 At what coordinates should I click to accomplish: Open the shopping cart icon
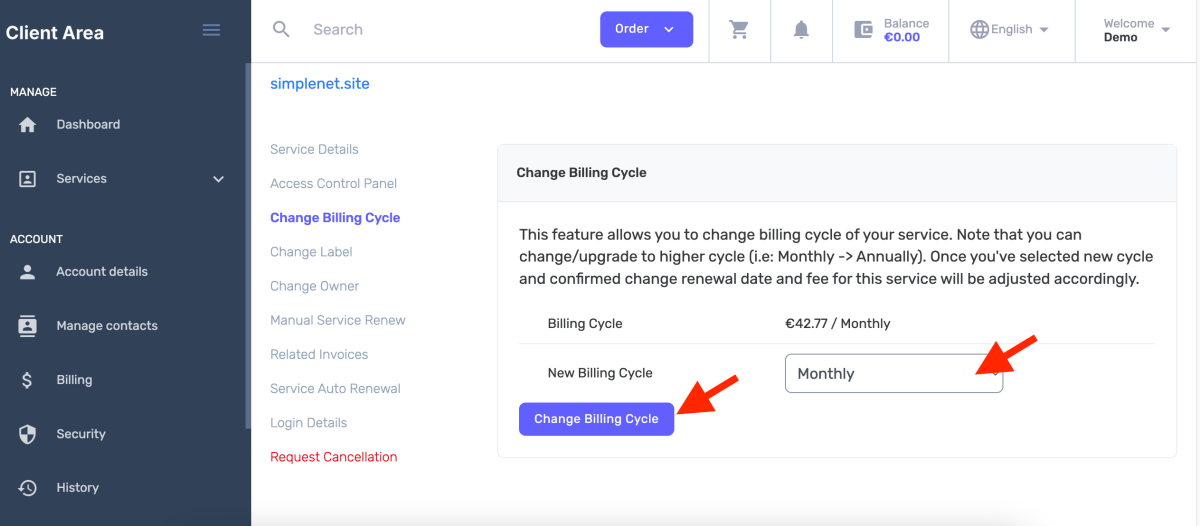pos(740,30)
